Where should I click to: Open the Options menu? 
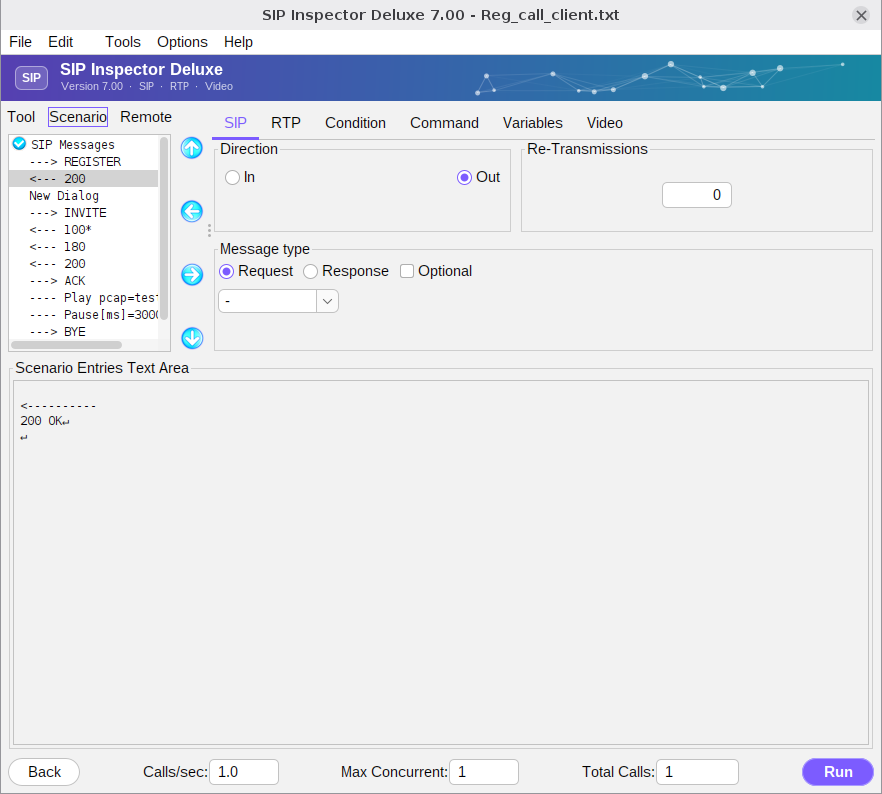pos(182,42)
